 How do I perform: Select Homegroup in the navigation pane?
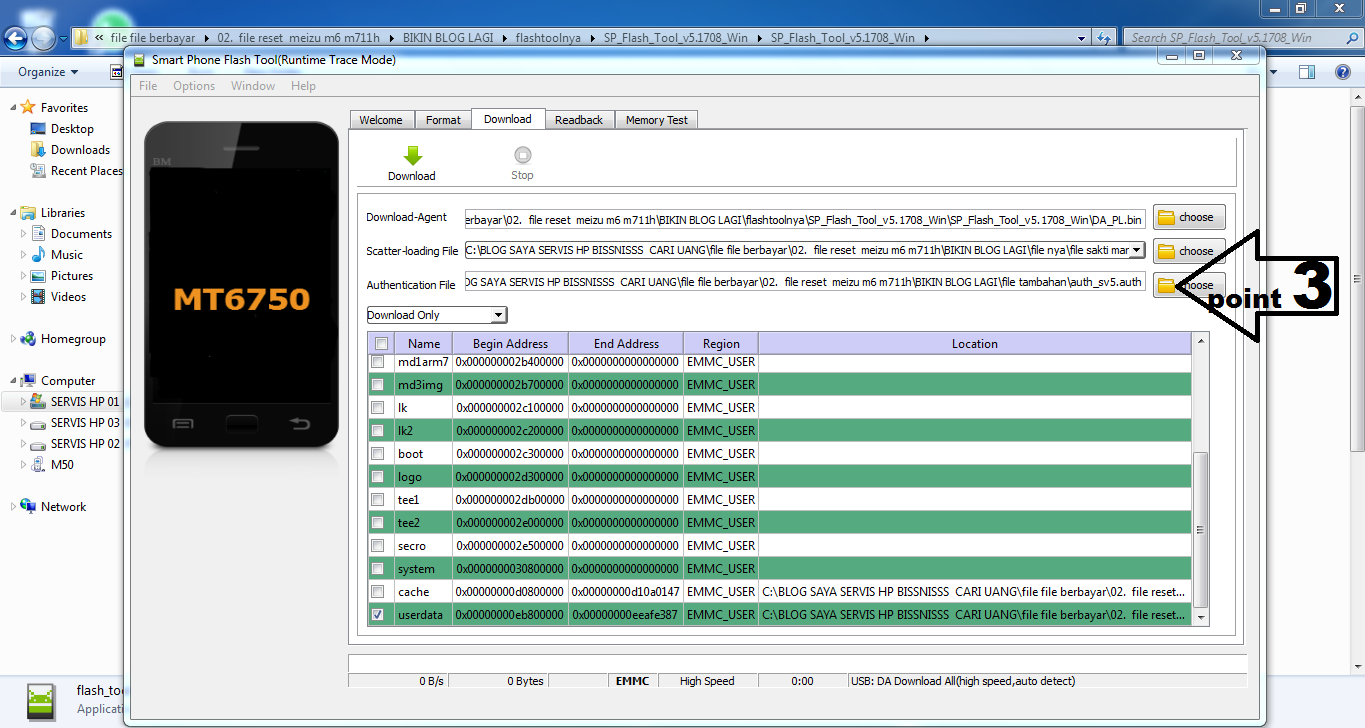[x=73, y=339]
